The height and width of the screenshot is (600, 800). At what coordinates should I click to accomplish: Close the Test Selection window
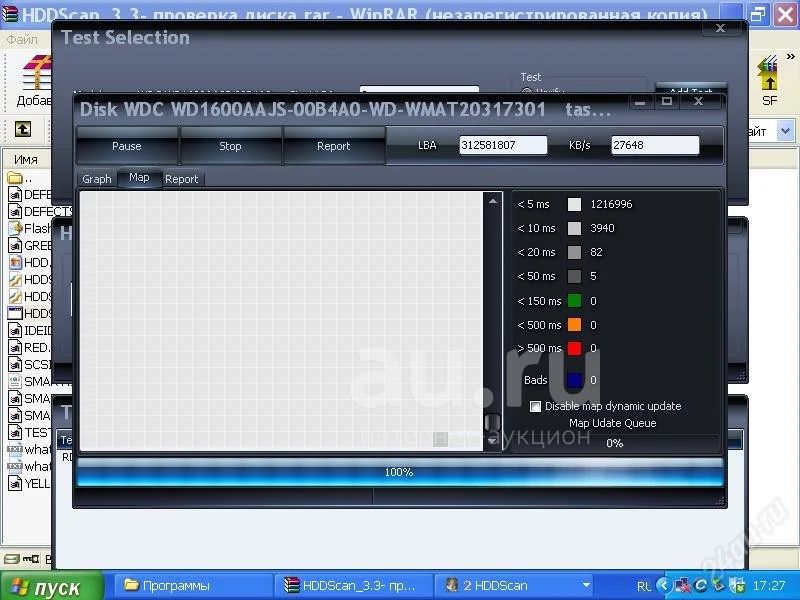720,29
